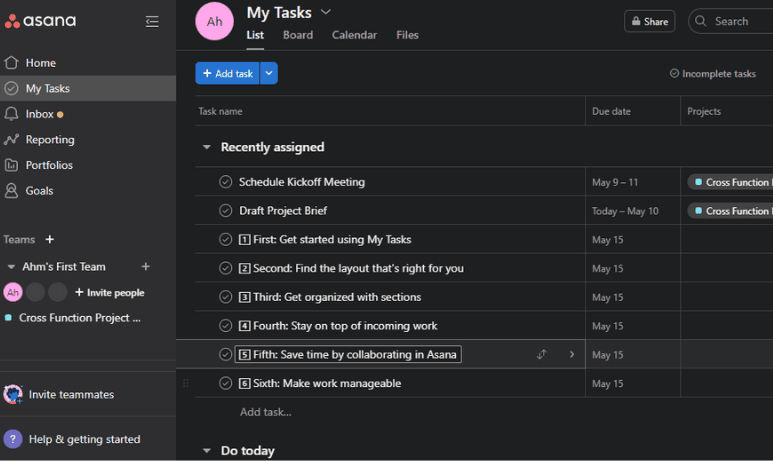
Task: Collapse the Do today section
Action: pos(207,451)
